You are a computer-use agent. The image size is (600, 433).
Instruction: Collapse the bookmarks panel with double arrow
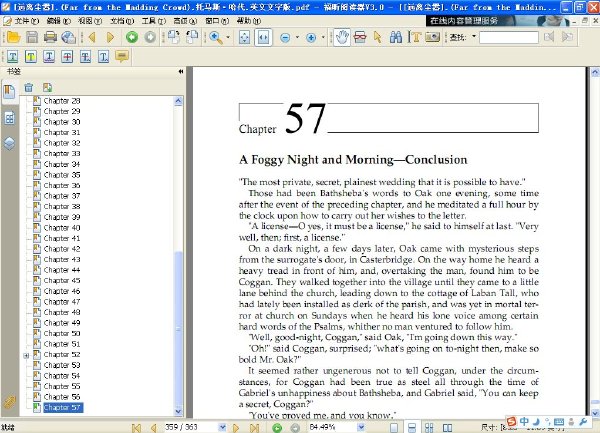click(181, 72)
